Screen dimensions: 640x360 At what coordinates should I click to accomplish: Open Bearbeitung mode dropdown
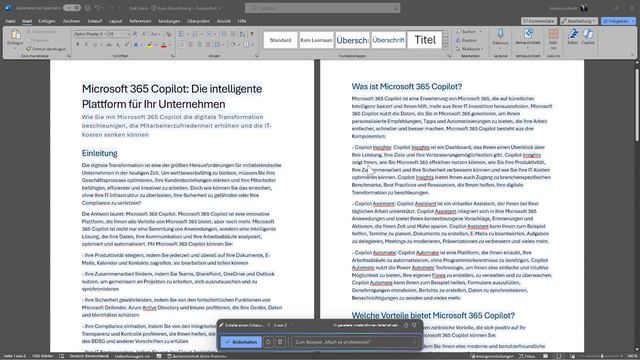(x=579, y=21)
